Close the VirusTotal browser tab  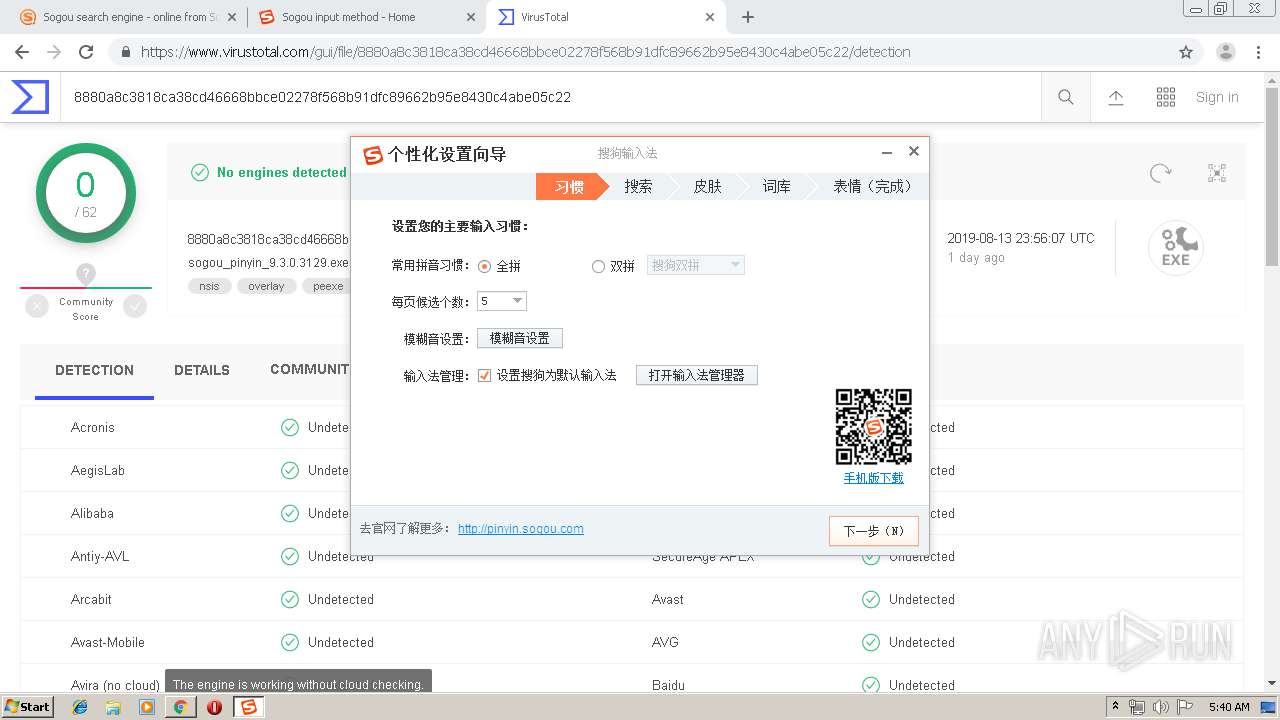[710, 17]
